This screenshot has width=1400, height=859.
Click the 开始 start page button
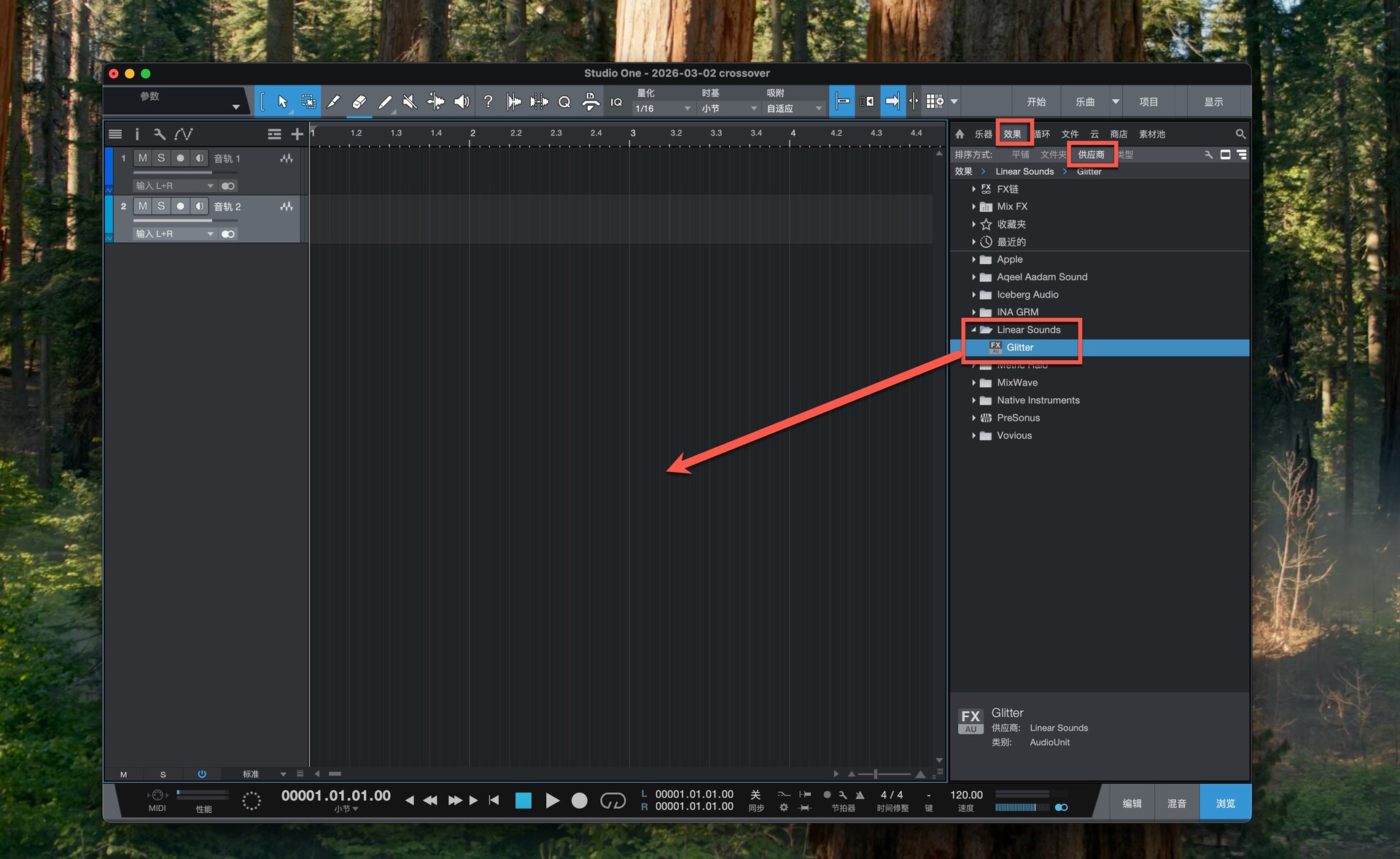[1036, 102]
